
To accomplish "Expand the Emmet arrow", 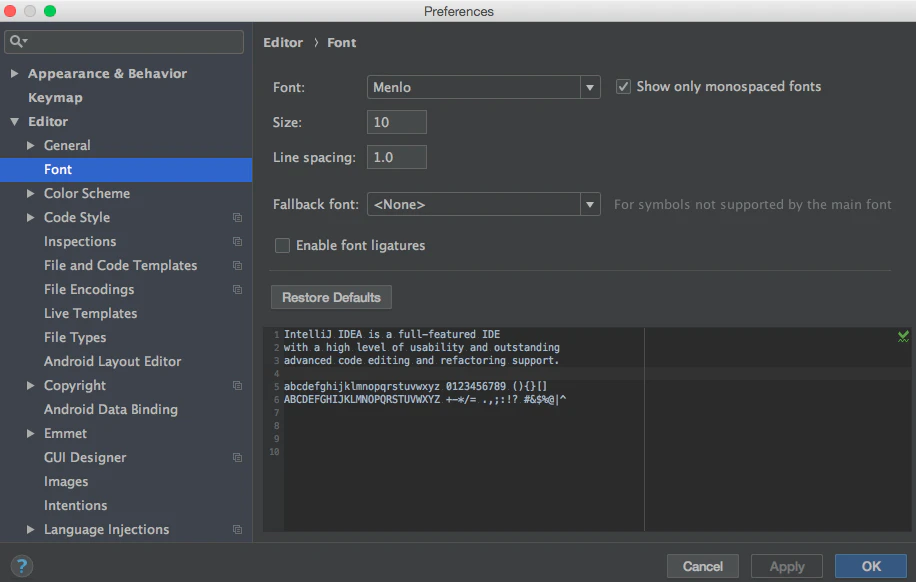I will 30,434.
